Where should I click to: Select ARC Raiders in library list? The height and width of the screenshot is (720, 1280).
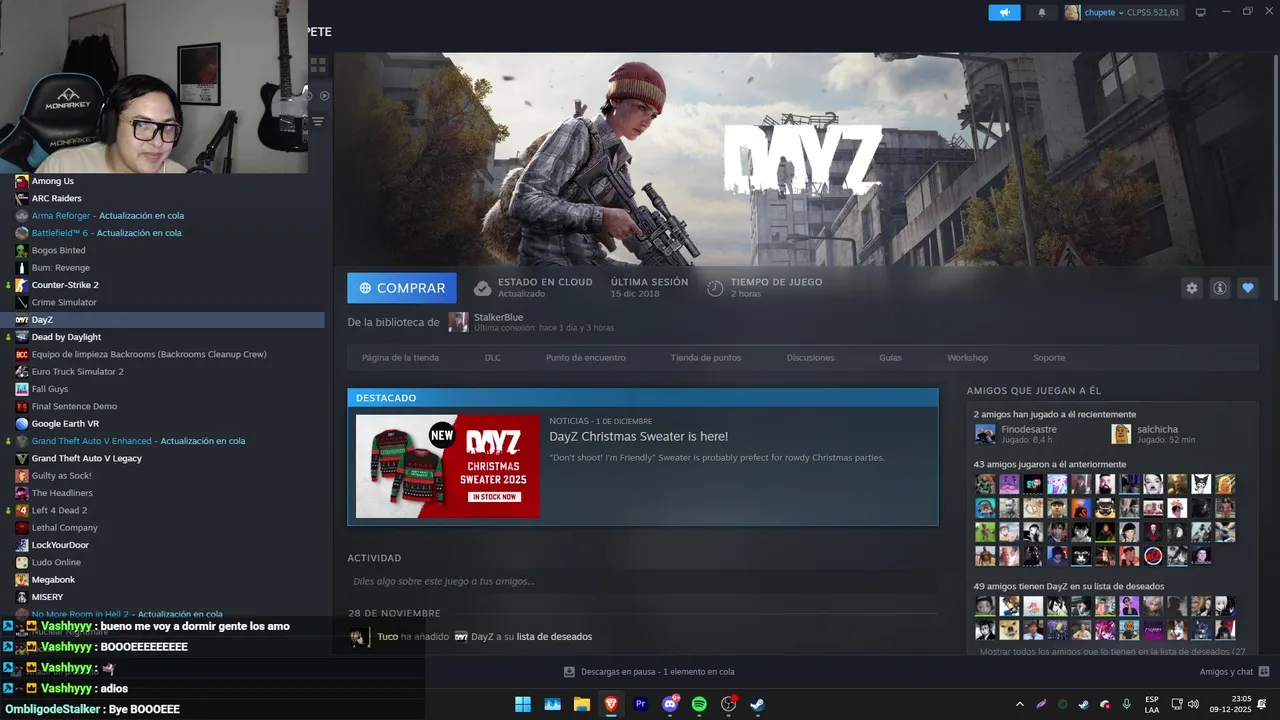(56, 198)
